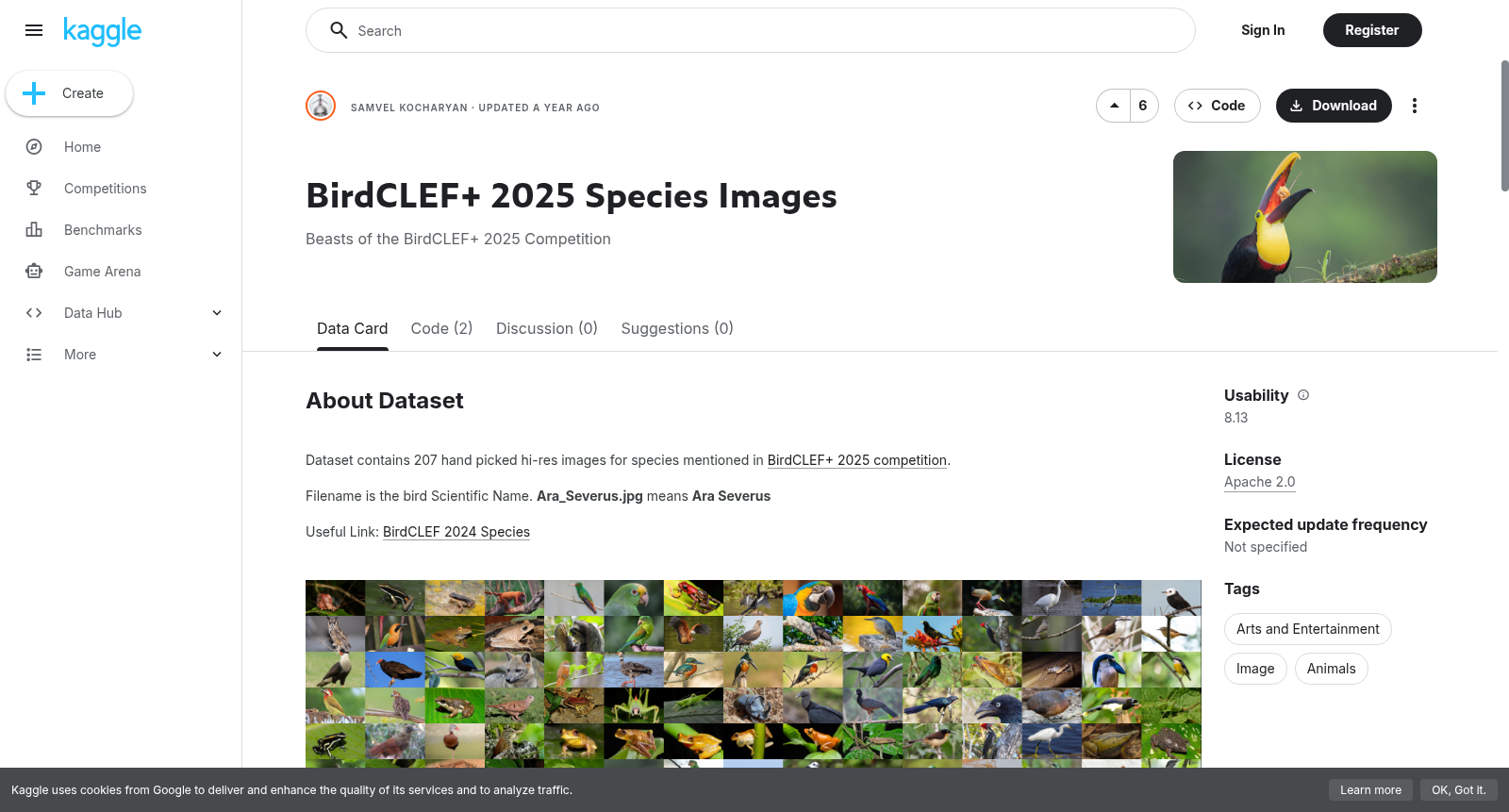The width and height of the screenshot is (1509, 812).
Task: Click the usability score 8.13
Action: click(1236, 418)
